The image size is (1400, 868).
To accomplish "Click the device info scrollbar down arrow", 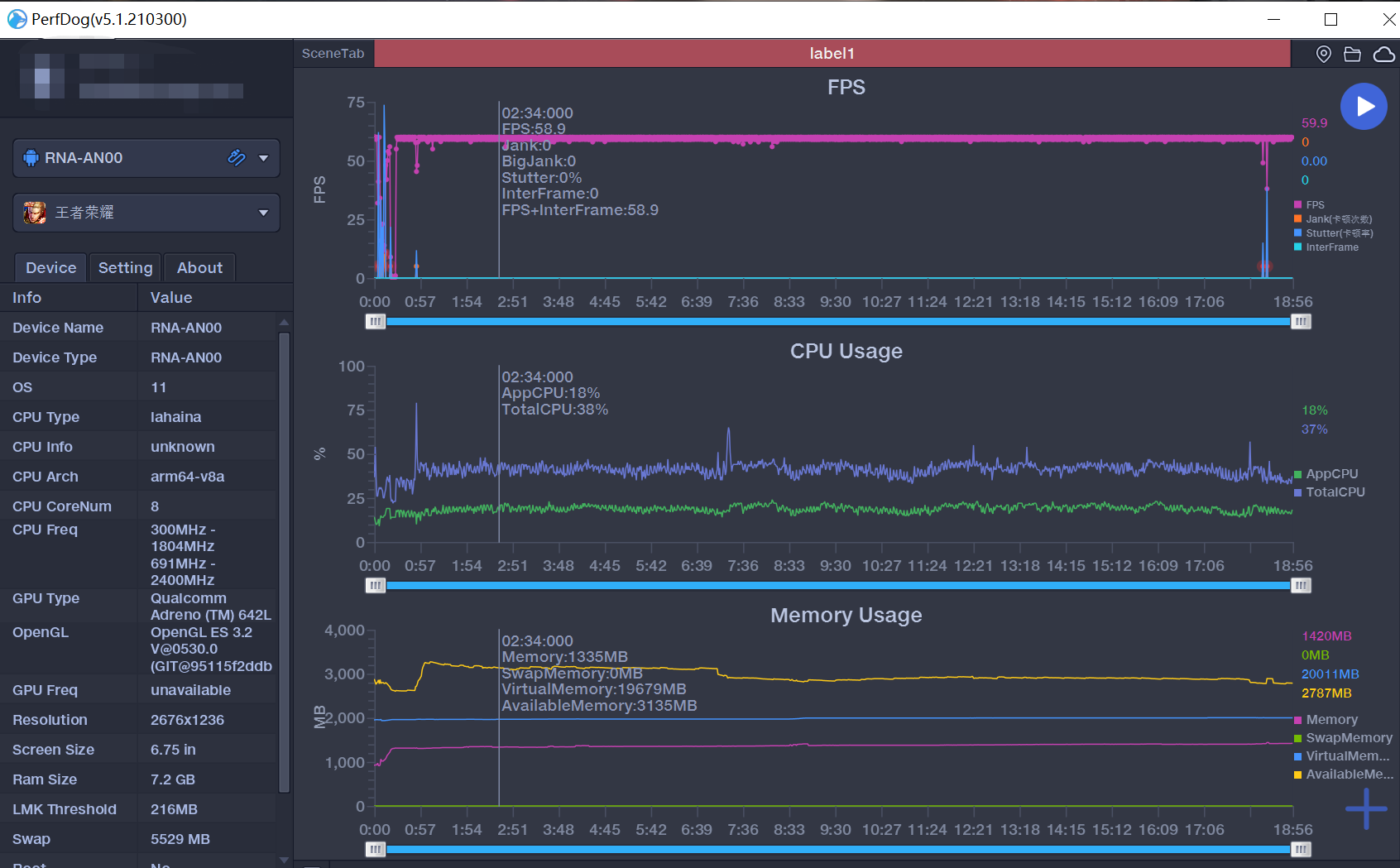I will [x=285, y=860].
